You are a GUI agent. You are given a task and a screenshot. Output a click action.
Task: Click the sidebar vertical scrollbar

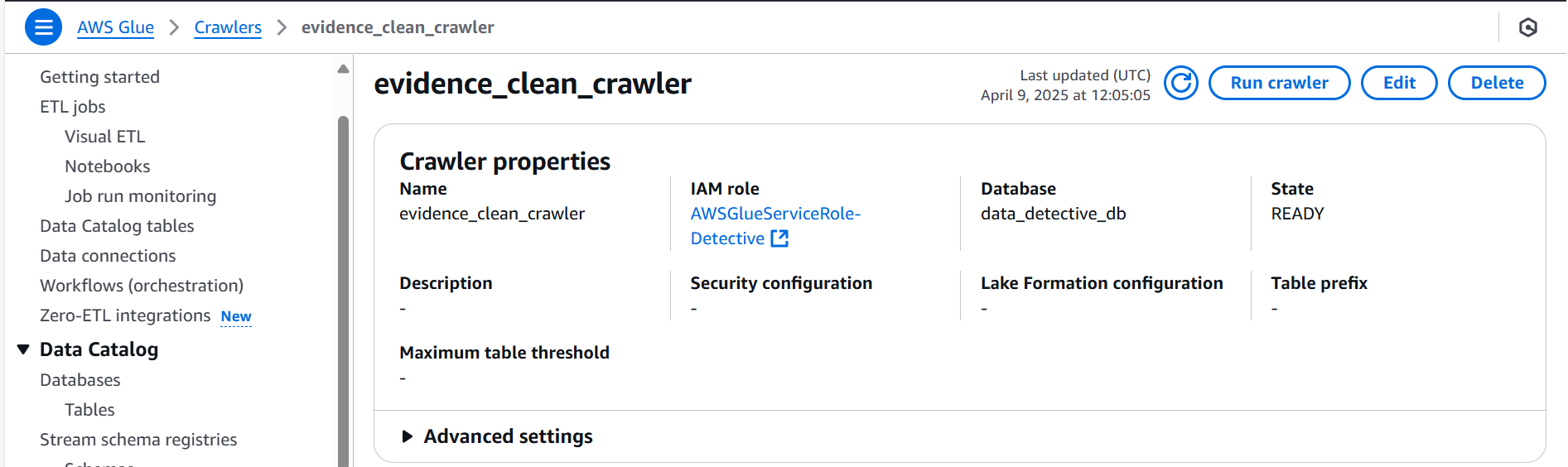[x=343, y=290]
